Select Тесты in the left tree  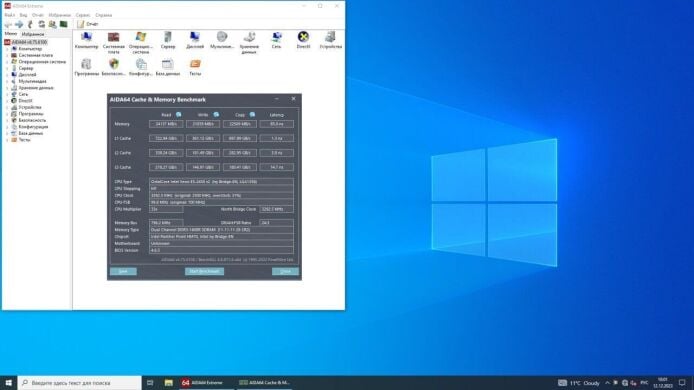[24, 139]
